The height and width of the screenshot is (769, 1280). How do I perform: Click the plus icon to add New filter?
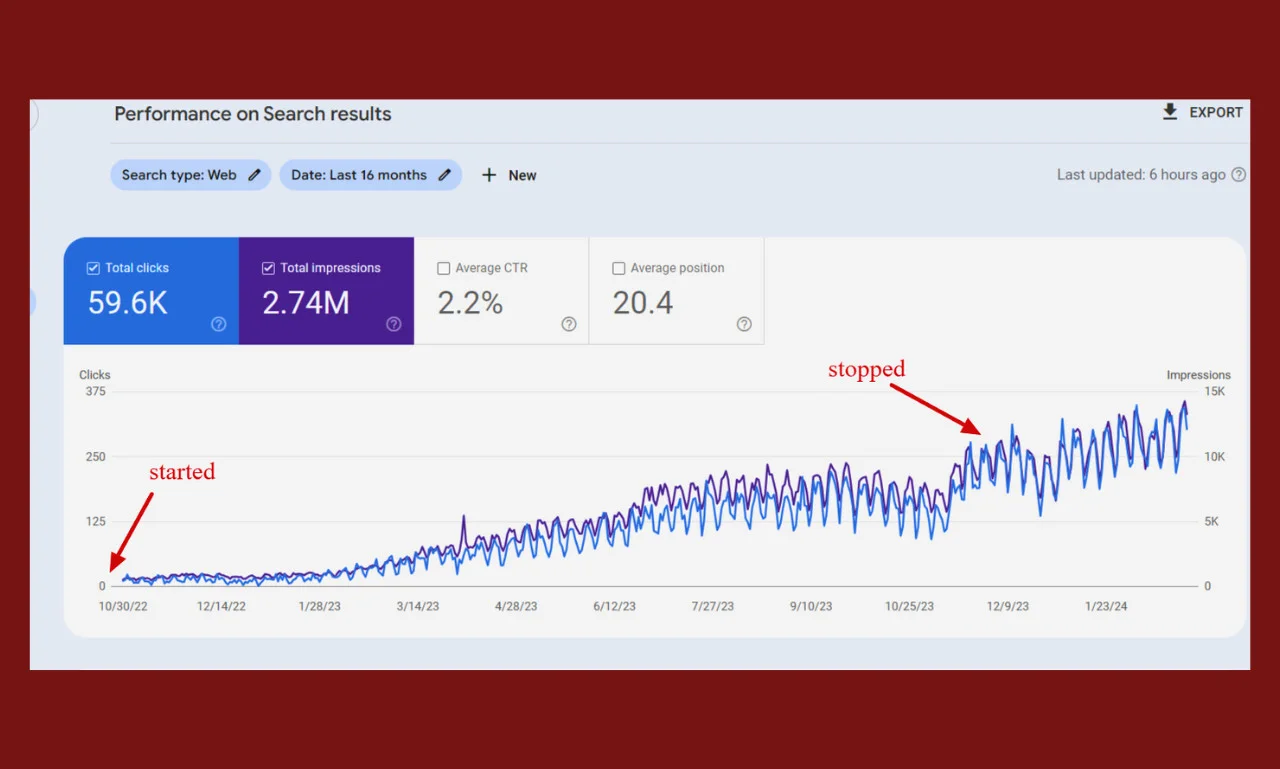click(x=489, y=175)
